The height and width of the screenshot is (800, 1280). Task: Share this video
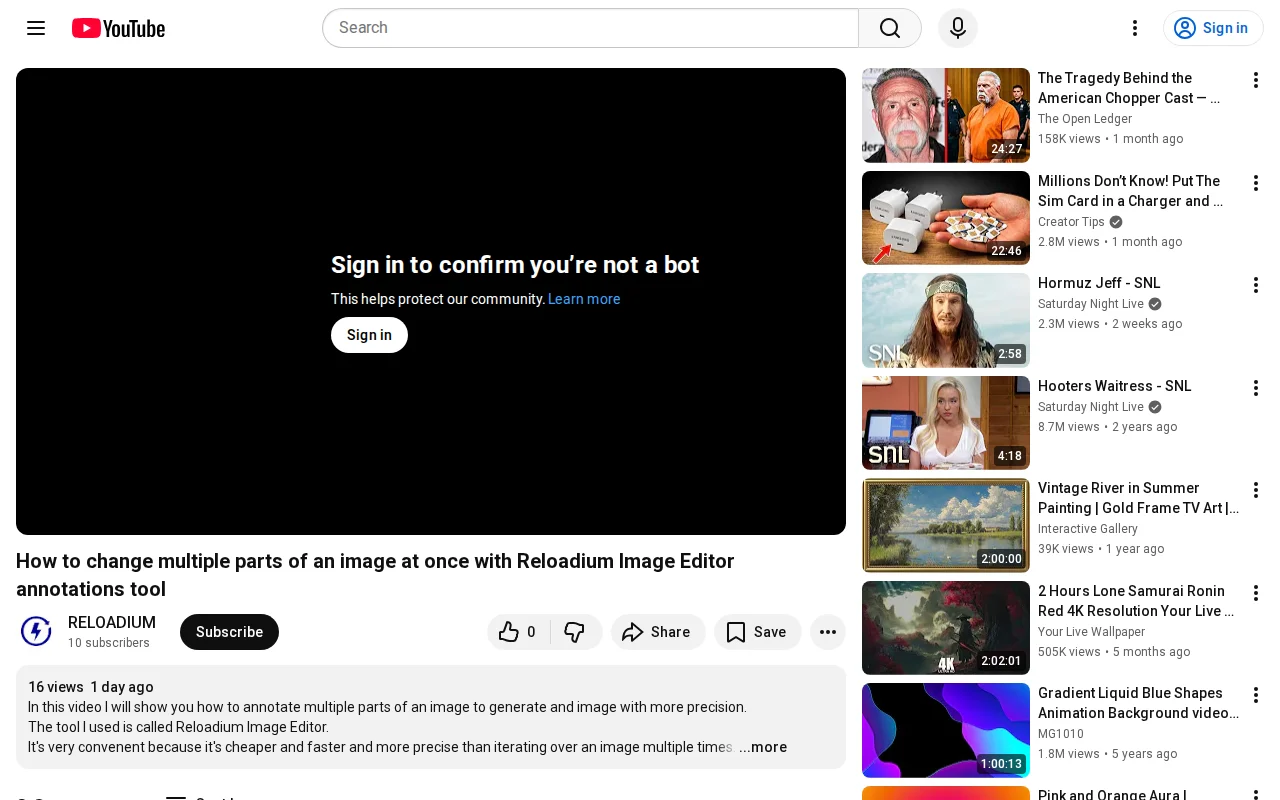(658, 632)
